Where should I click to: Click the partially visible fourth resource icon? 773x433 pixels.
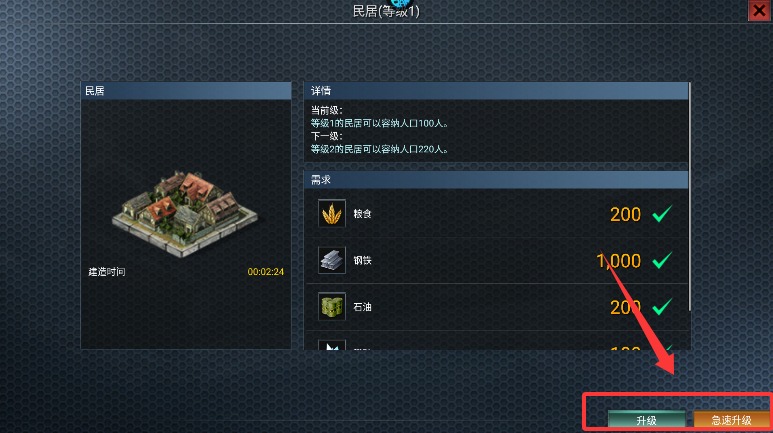tap(332, 345)
